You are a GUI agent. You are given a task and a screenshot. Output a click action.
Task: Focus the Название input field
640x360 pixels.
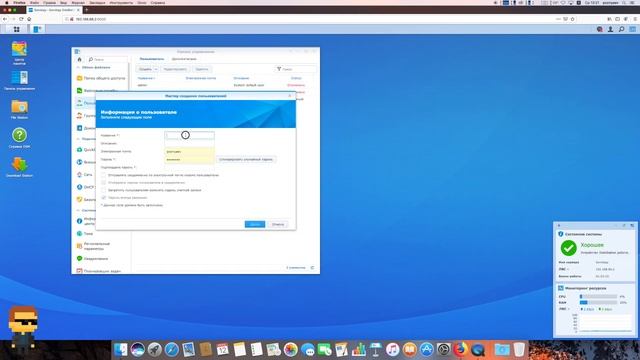pos(189,136)
